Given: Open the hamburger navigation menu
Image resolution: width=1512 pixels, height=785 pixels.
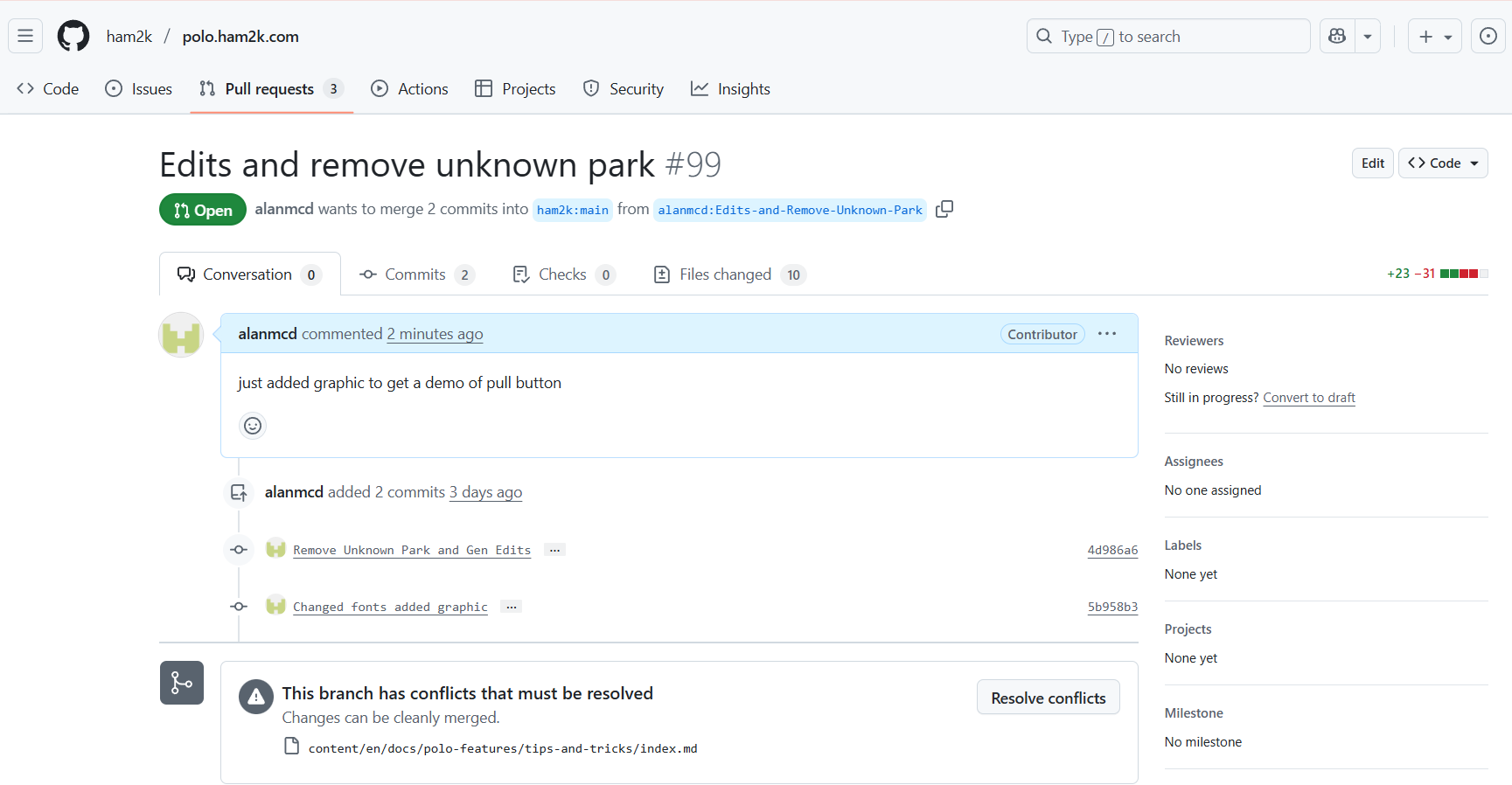Looking at the screenshot, I should point(25,36).
